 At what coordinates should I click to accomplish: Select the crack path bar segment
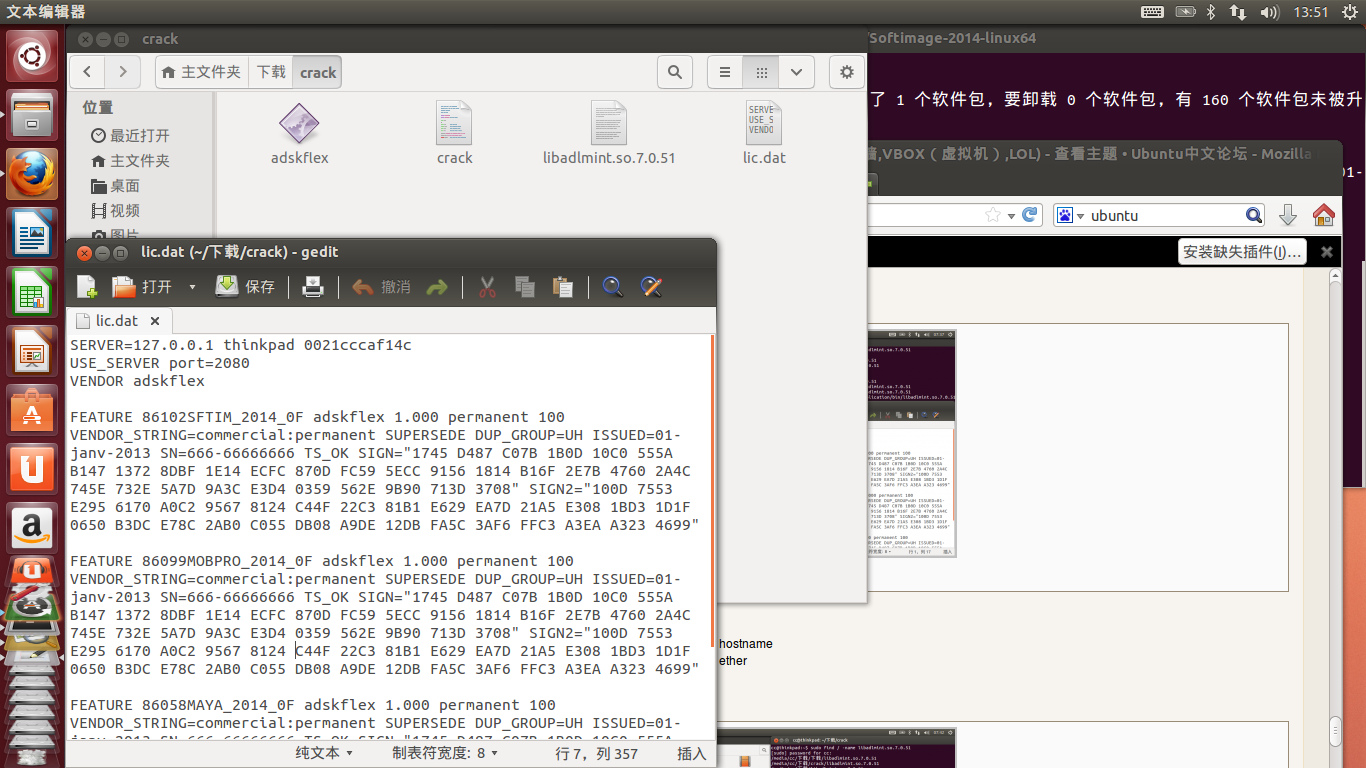[x=318, y=72]
